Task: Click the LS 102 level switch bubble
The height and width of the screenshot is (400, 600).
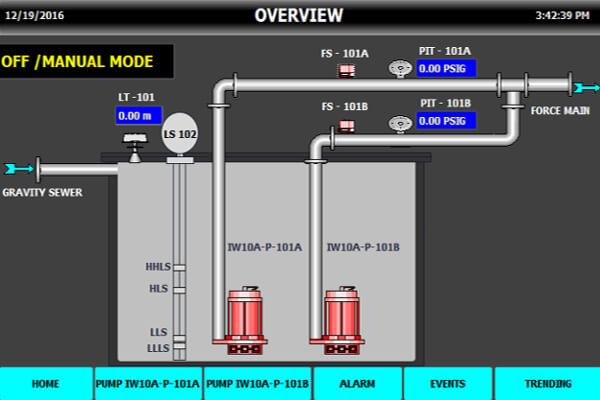Action: pos(180,134)
